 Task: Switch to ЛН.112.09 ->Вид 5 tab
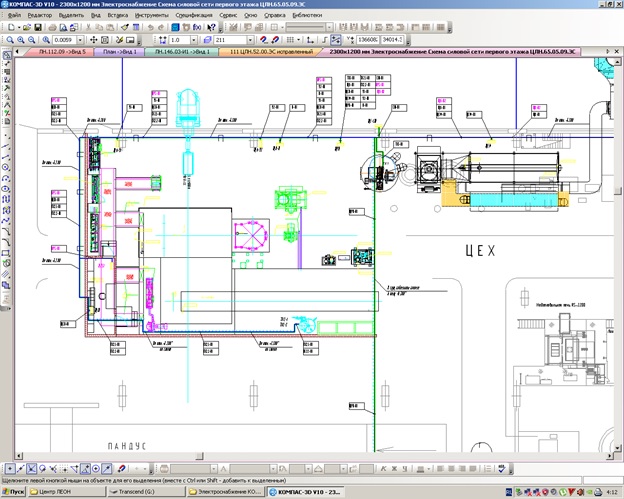60,52
